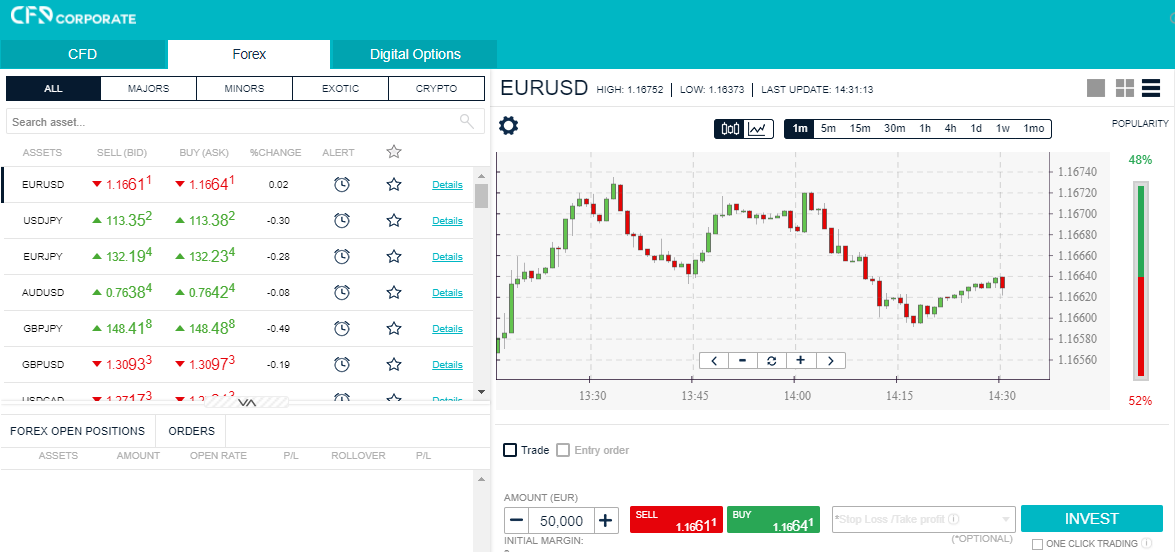Select four-chart grid layout icon
Screen dimensions: 1175x552
(1125, 88)
